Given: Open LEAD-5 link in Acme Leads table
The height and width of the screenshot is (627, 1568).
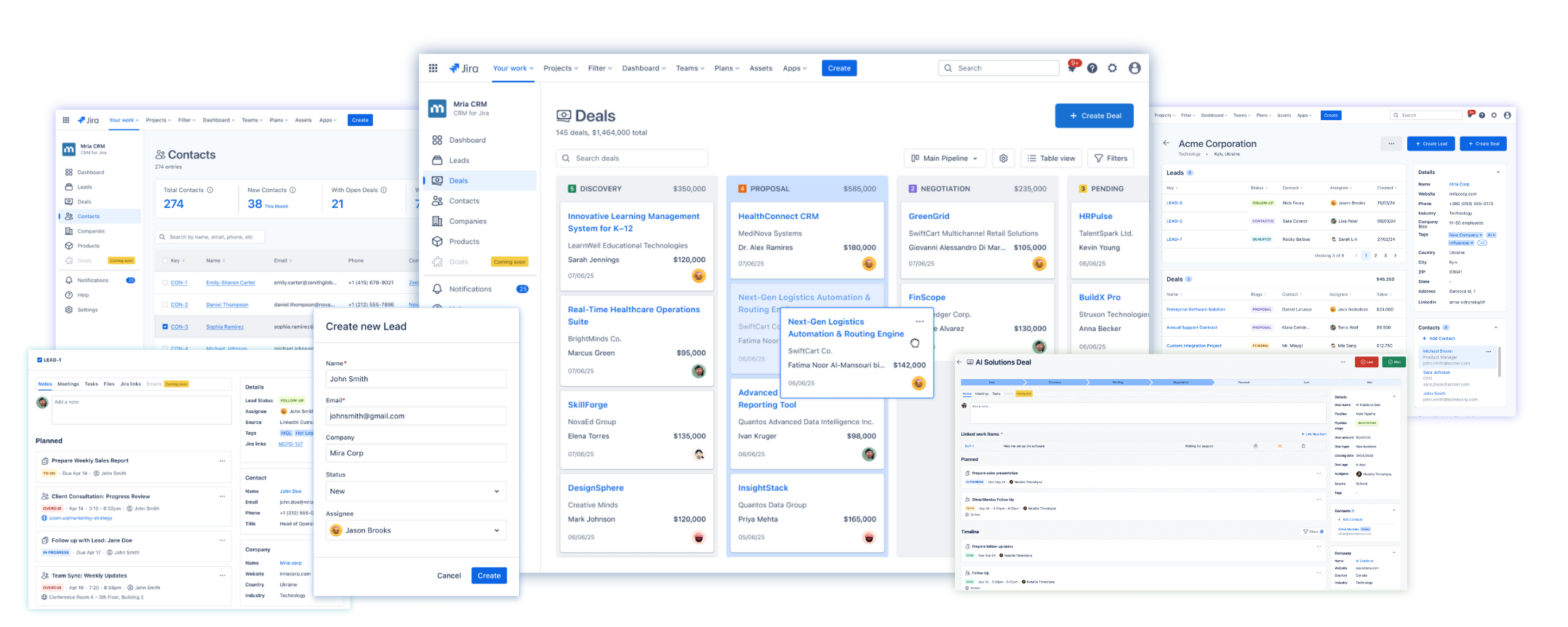Looking at the screenshot, I should [x=1175, y=204].
